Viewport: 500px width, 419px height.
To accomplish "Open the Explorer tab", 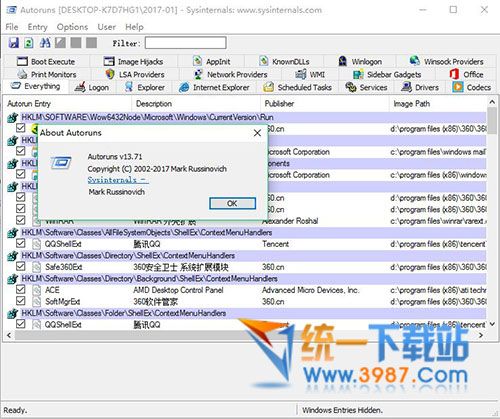I will point(144,87).
